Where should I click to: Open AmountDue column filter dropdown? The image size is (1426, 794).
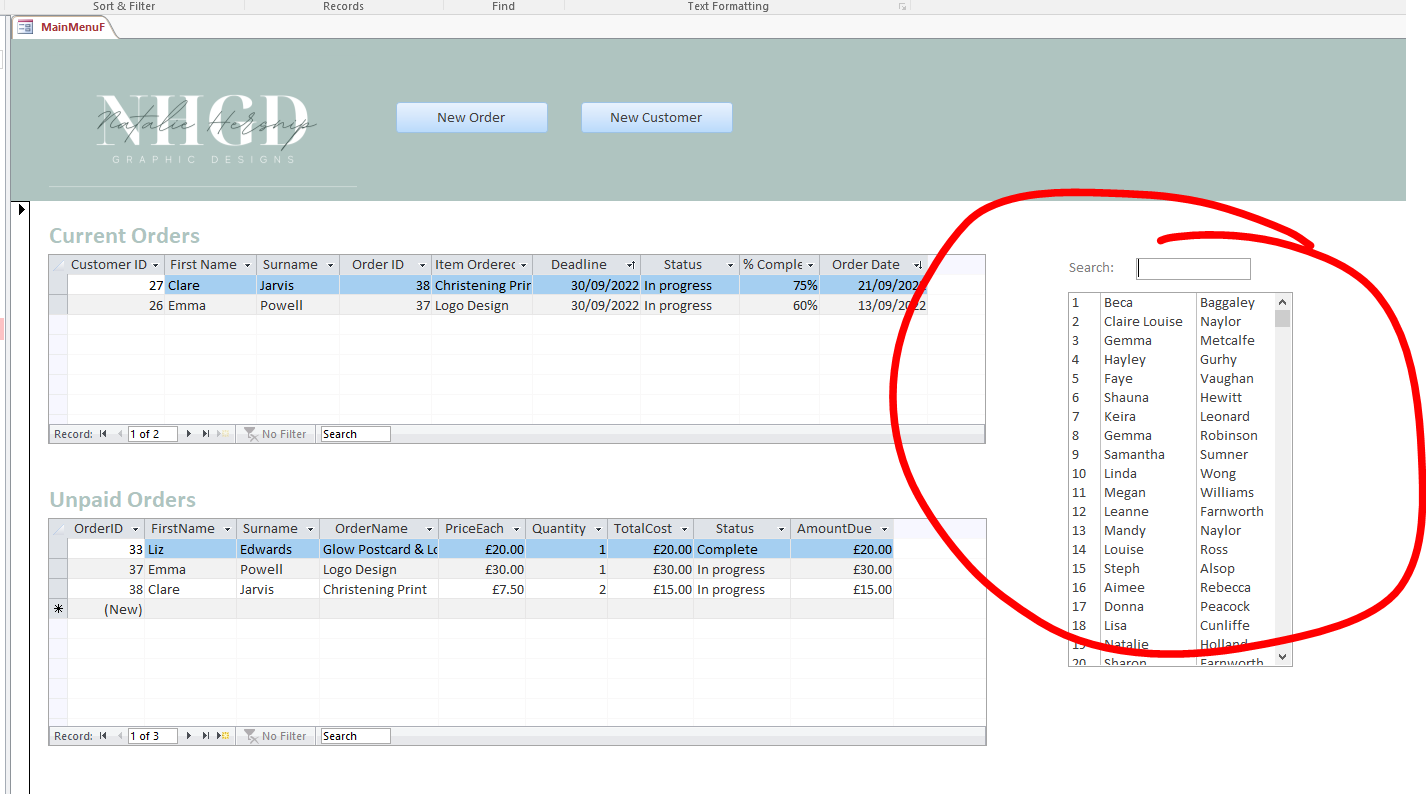click(884, 529)
